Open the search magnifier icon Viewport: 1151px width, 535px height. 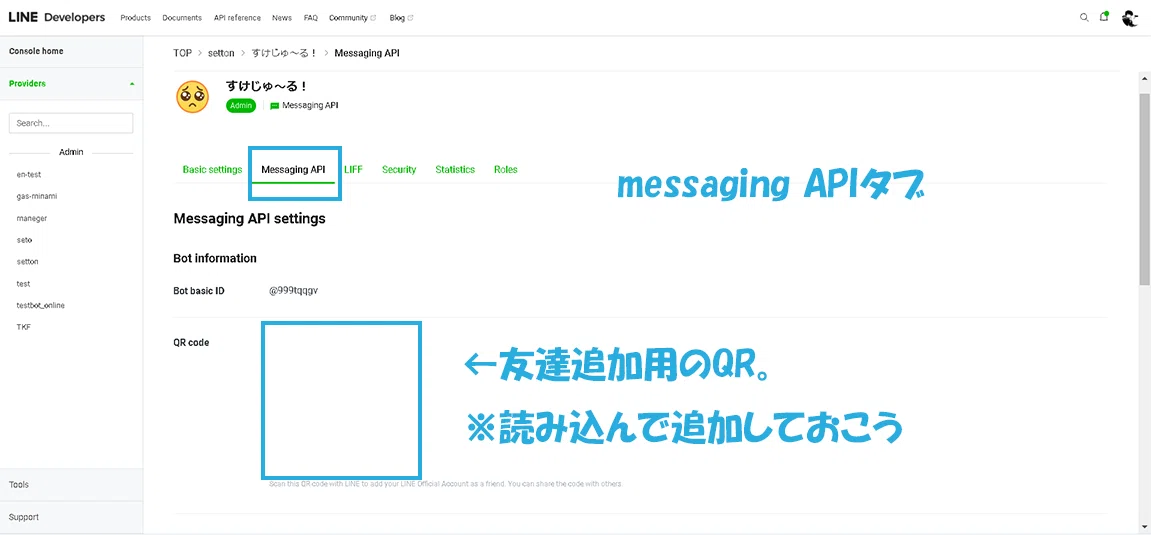pos(1084,18)
